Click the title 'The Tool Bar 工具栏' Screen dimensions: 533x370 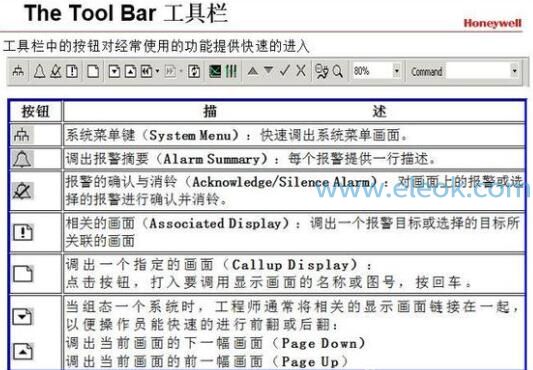(x=125, y=13)
